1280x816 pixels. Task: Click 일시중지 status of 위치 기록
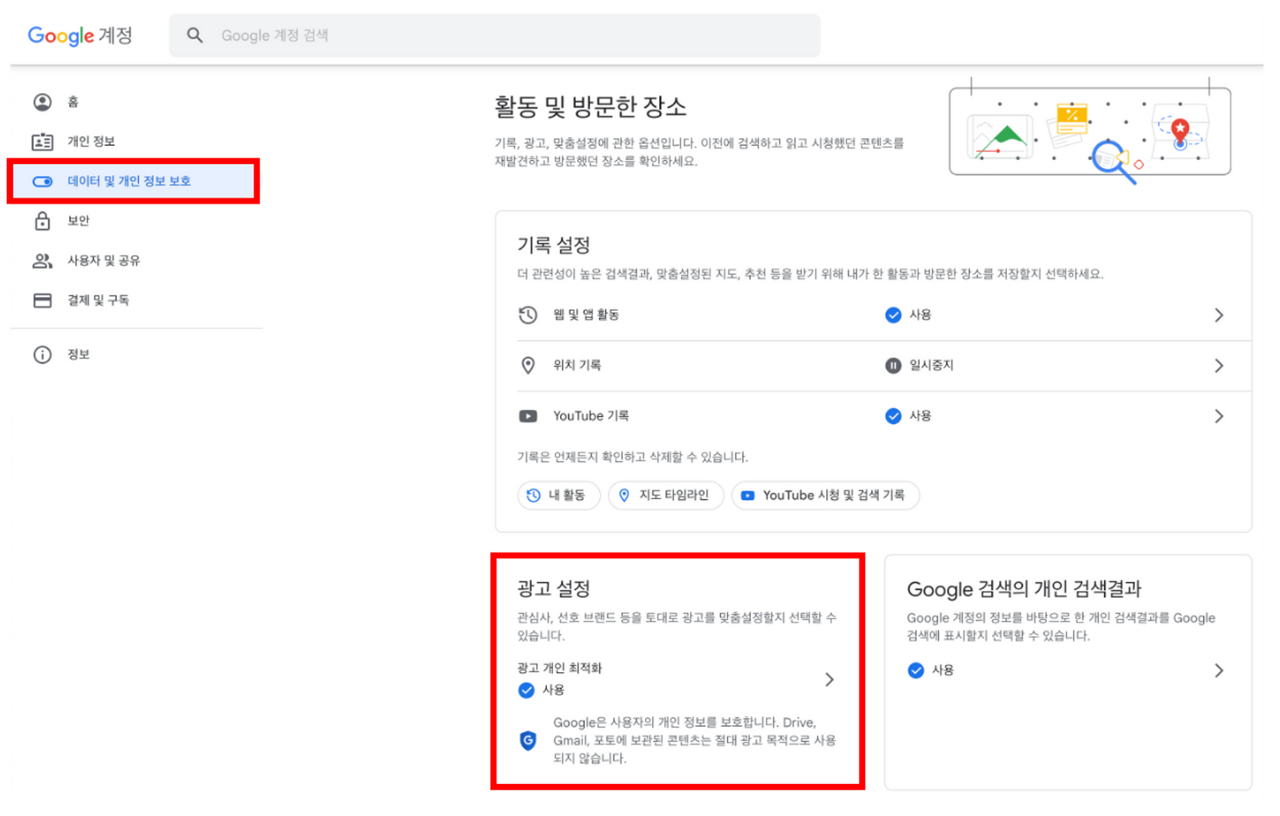point(919,365)
